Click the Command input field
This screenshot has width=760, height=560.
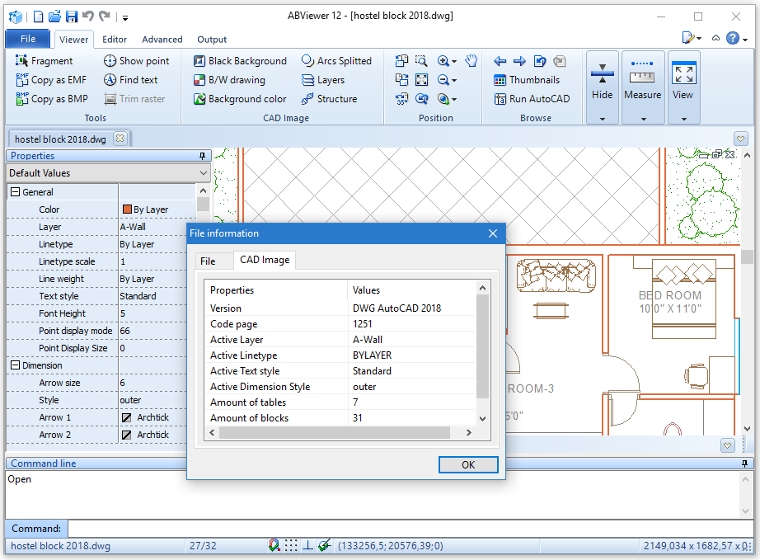tap(400, 528)
